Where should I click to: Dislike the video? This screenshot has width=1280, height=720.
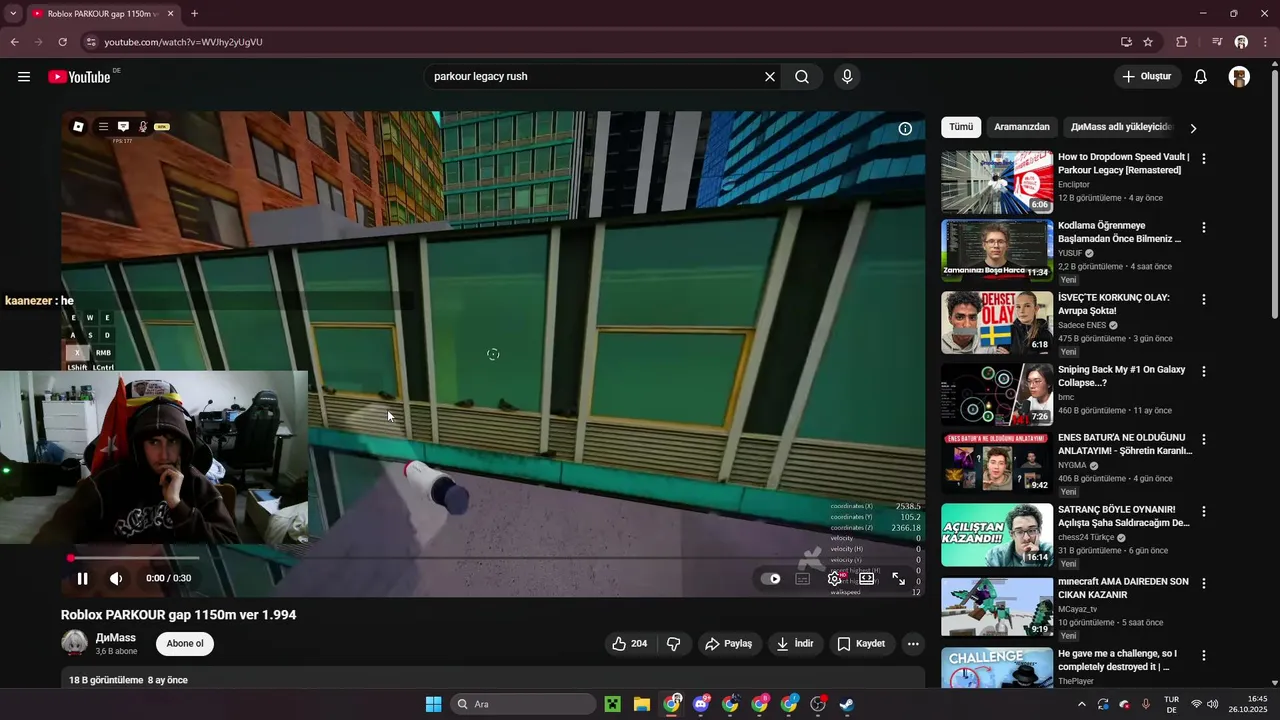[674, 644]
